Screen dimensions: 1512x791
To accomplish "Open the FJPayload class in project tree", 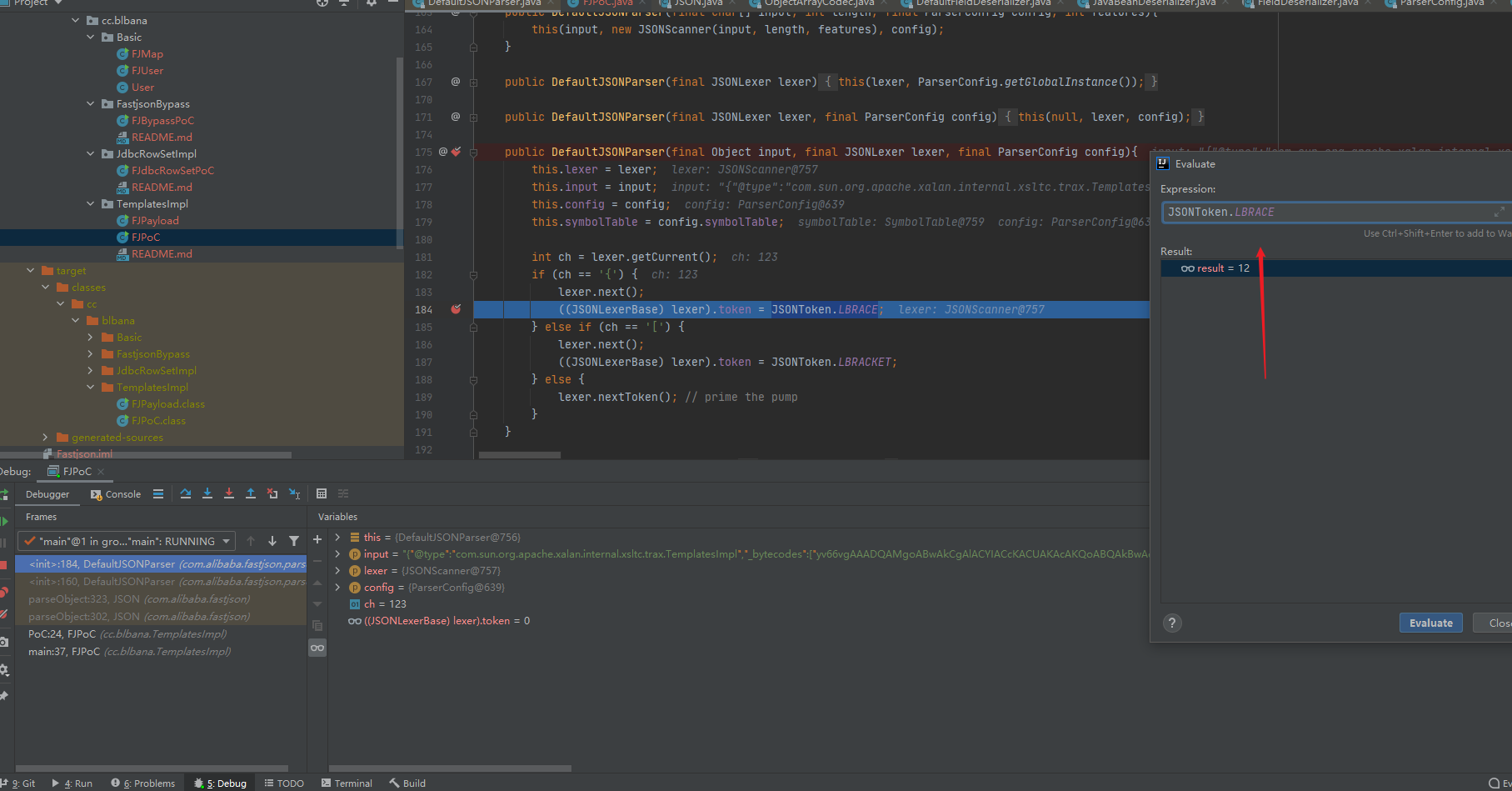I will pos(155,220).
